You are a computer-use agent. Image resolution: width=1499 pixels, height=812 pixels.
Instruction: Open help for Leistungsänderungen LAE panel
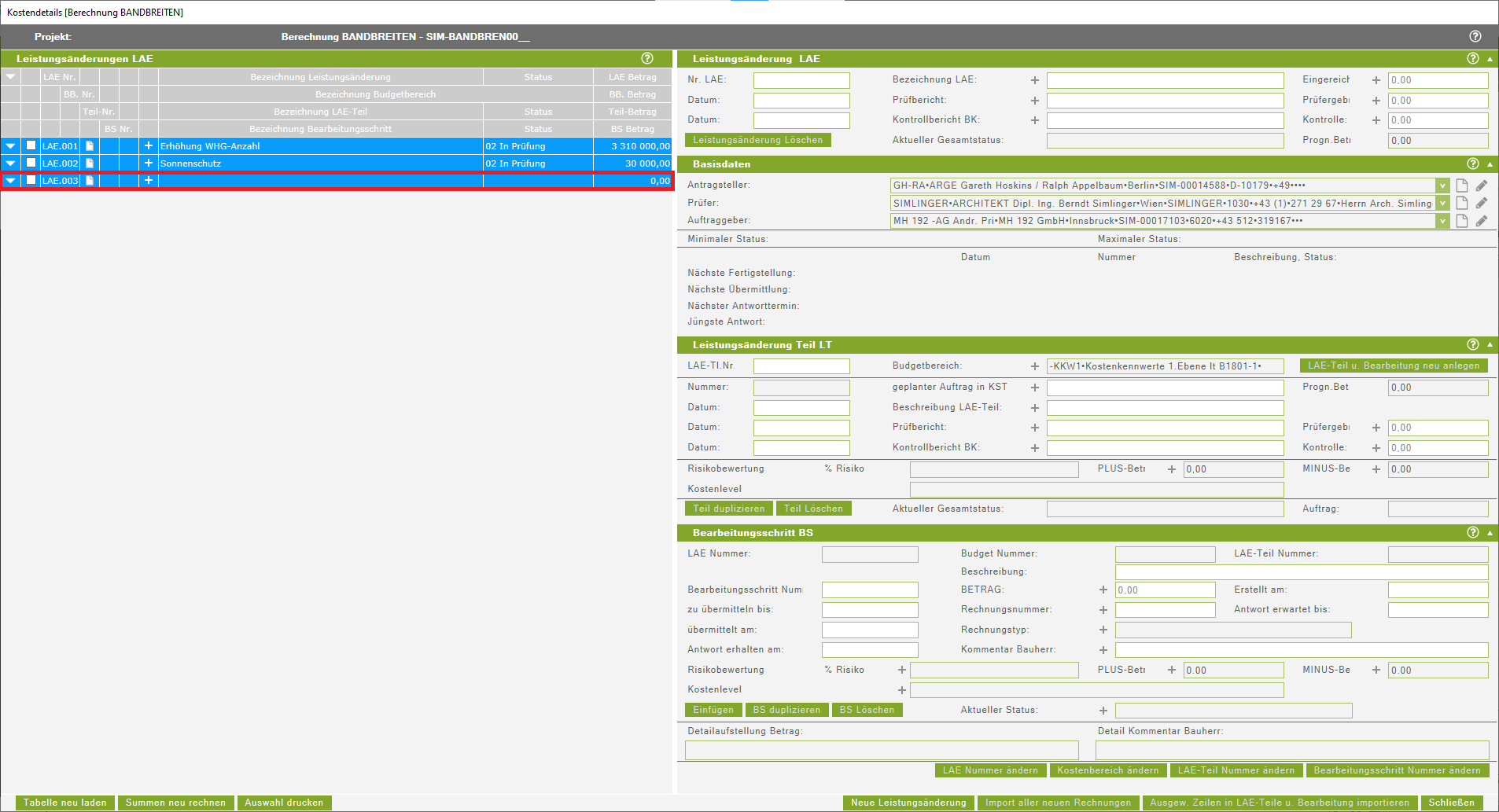[x=646, y=58]
